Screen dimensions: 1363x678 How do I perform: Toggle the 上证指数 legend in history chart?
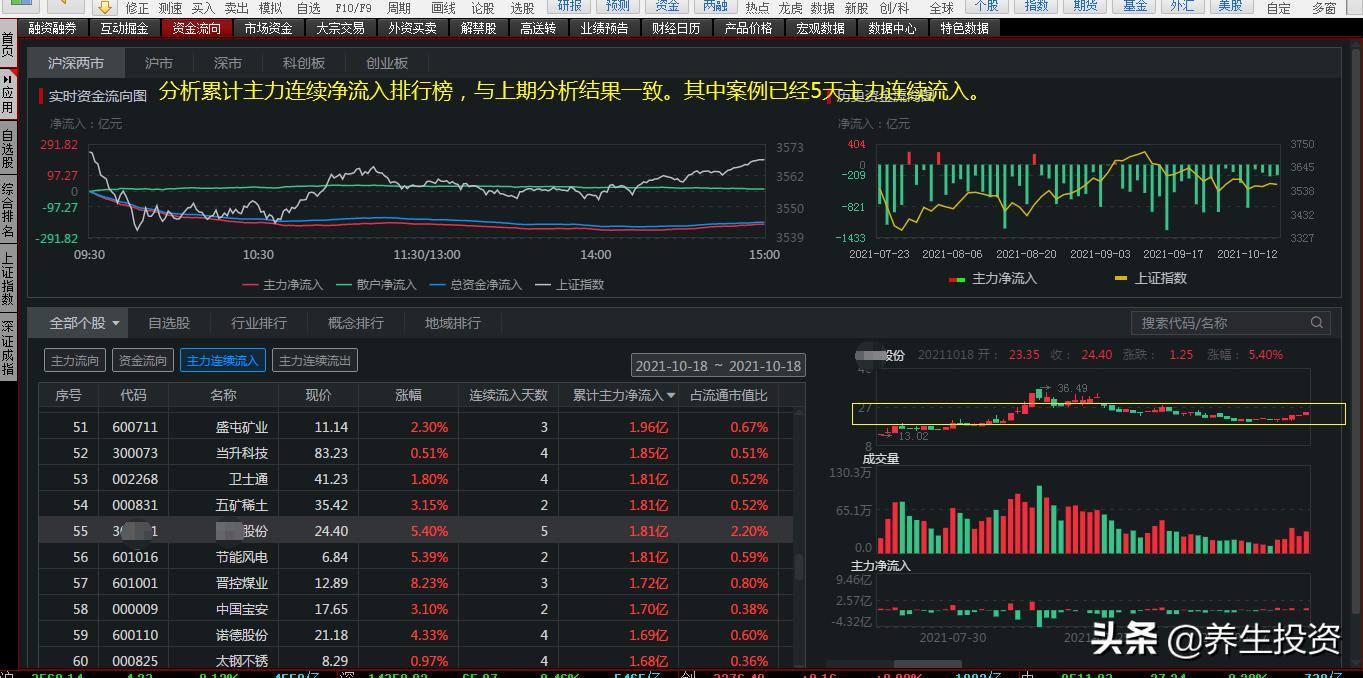coord(1121,279)
